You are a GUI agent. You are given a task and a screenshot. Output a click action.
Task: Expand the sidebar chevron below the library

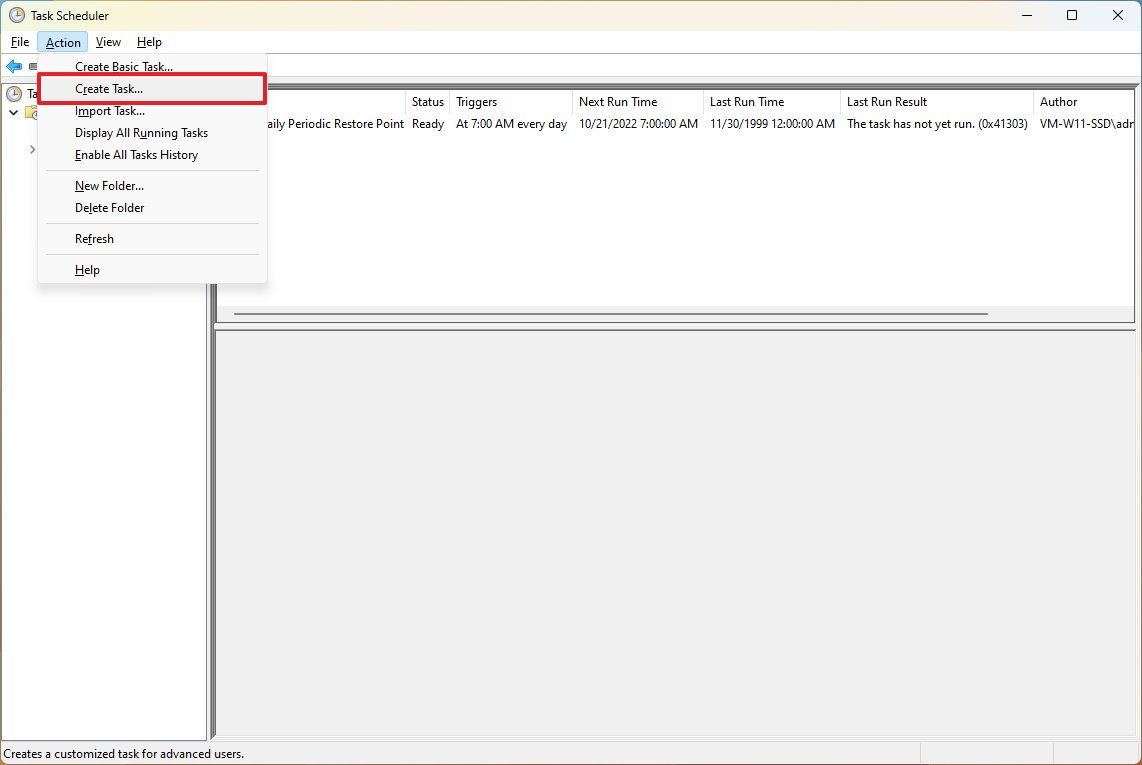tap(32, 148)
